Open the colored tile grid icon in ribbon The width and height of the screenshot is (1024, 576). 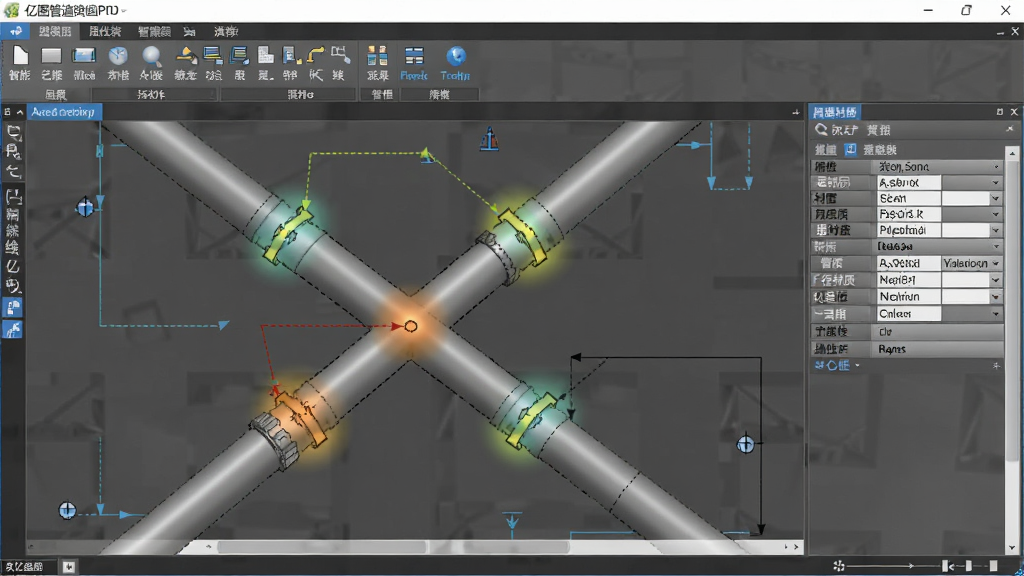click(x=377, y=56)
